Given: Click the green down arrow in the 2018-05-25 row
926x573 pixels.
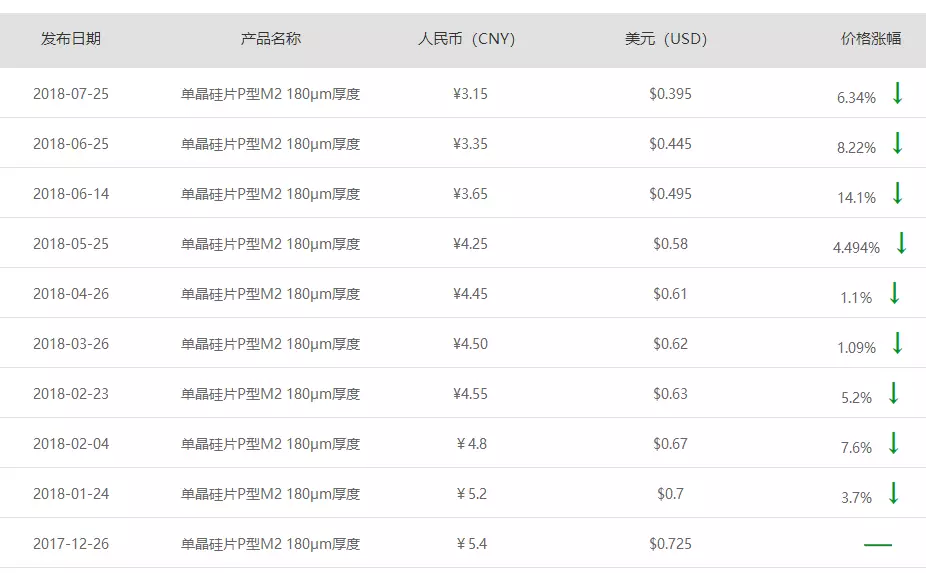Looking at the screenshot, I should [901, 243].
